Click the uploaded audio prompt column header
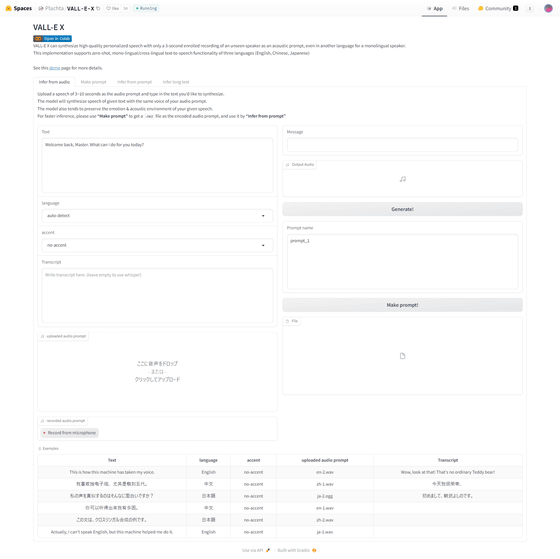This screenshot has width=560, height=559. pyautogui.click(x=325, y=460)
